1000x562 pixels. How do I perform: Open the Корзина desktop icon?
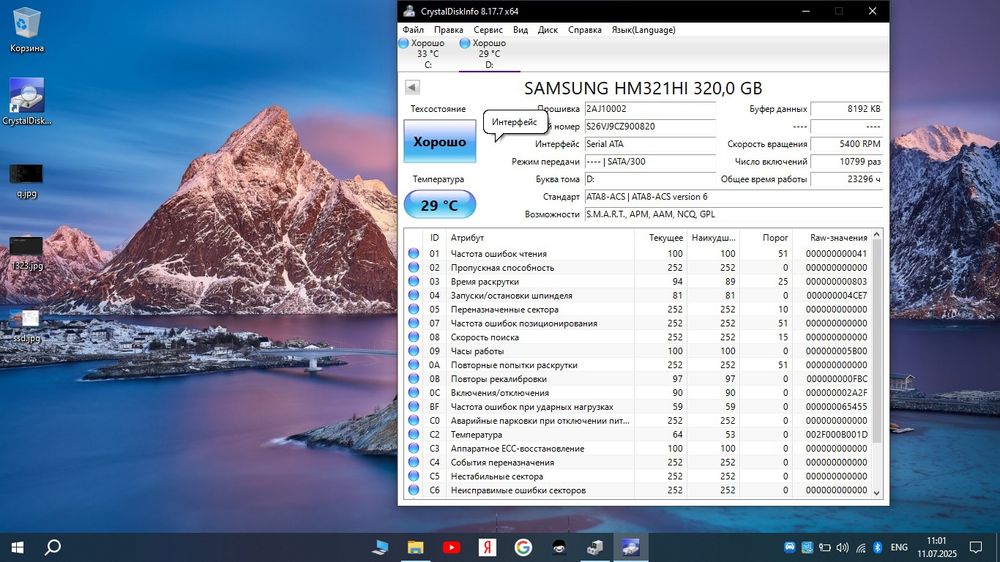[x=27, y=29]
